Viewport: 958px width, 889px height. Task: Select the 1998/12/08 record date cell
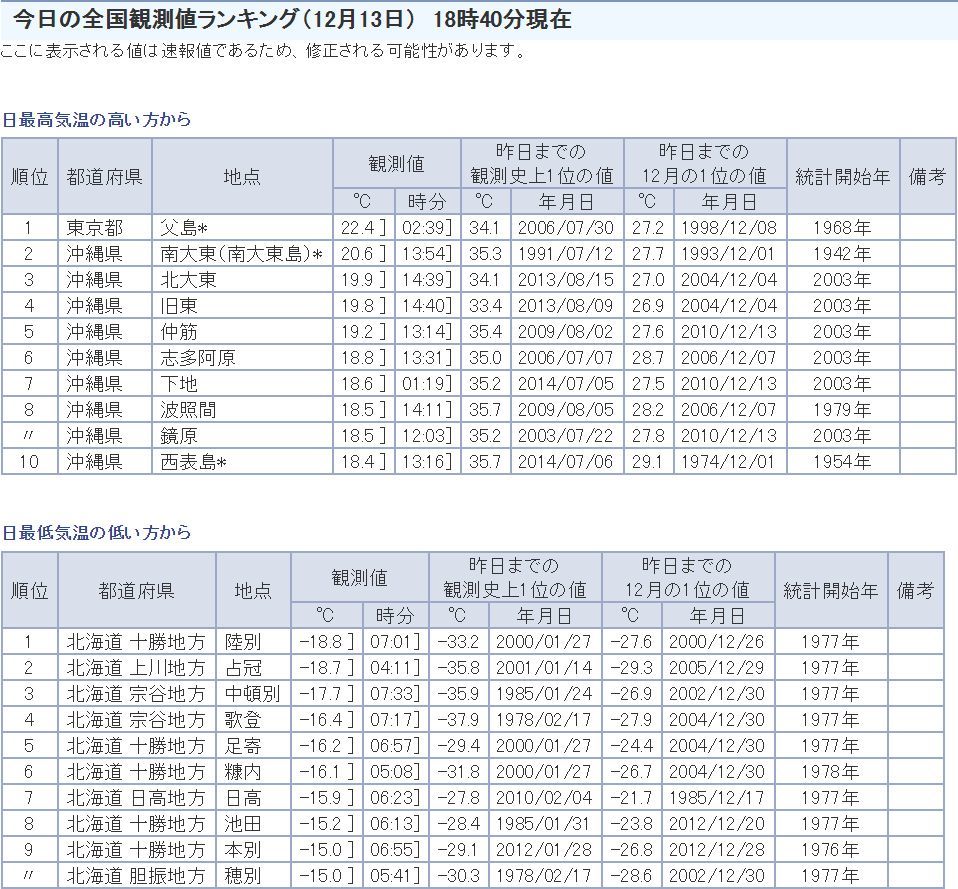coord(729,228)
